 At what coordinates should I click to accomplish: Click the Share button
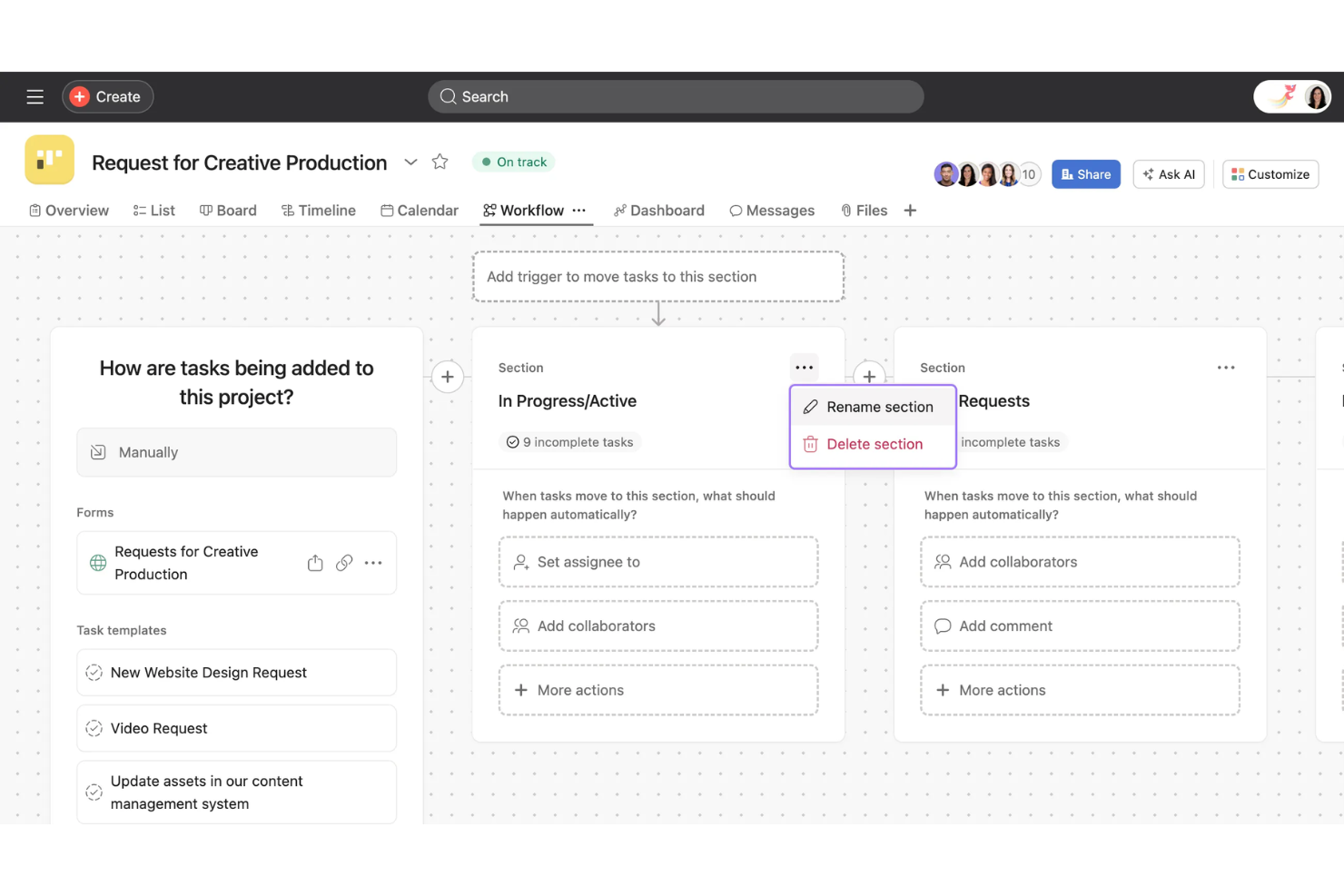click(x=1086, y=173)
